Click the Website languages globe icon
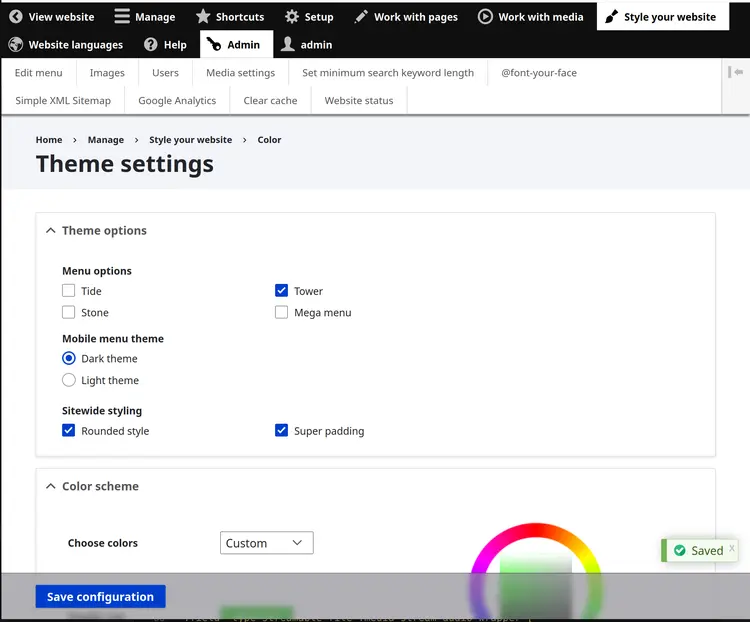The width and height of the screenshot is (750, 622). 16,44
